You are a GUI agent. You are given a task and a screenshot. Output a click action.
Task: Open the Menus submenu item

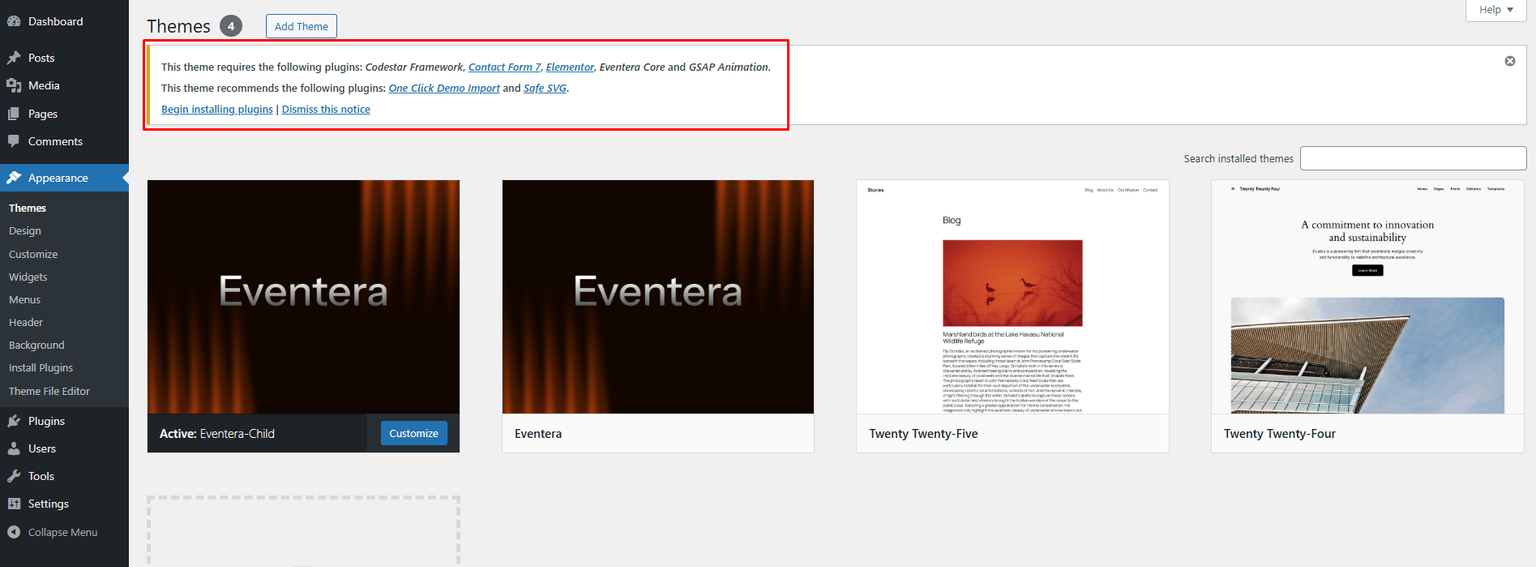tap(25, 300)
